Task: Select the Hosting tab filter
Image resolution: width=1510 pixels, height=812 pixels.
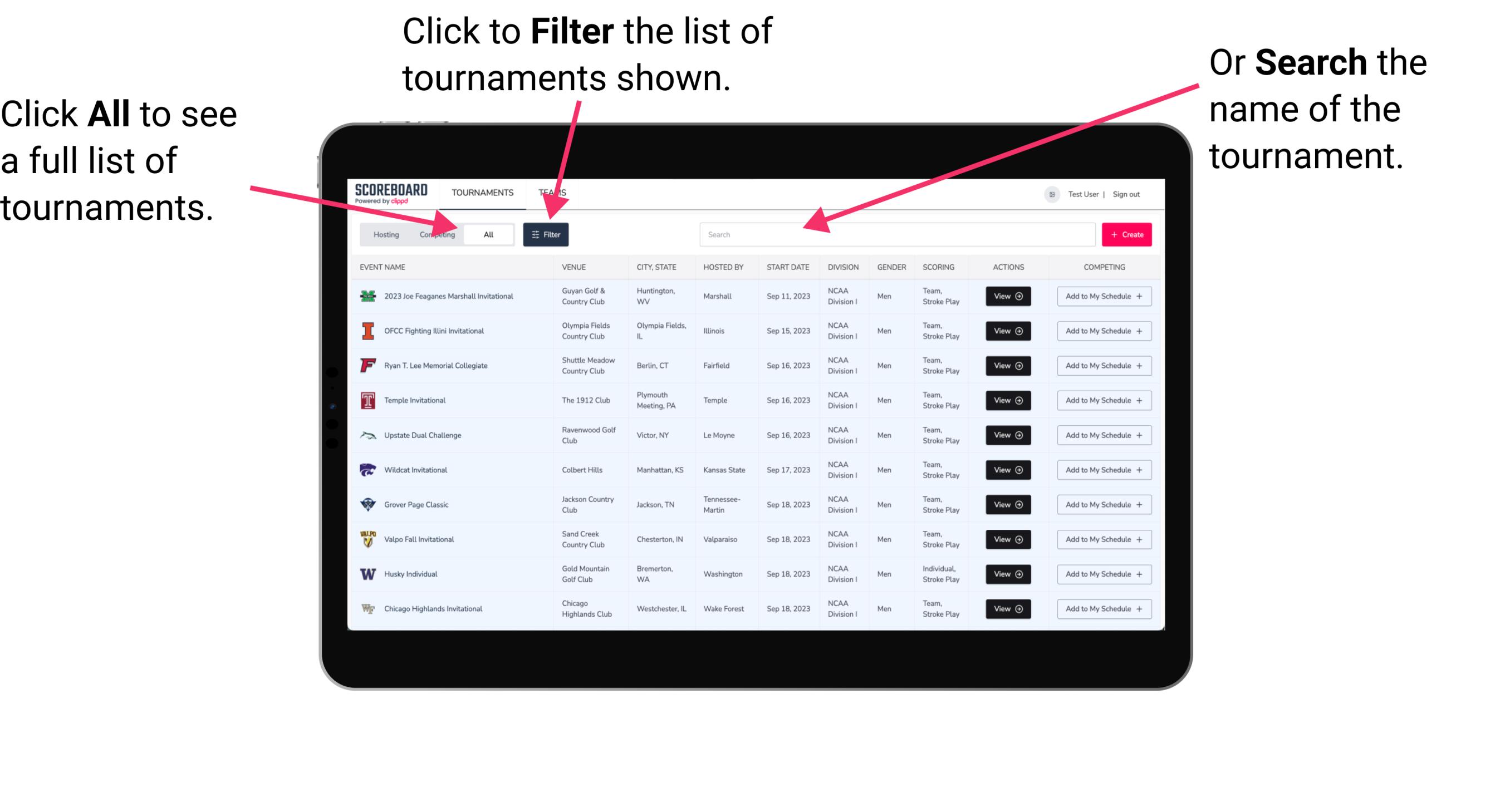Action: coord(384,234)
